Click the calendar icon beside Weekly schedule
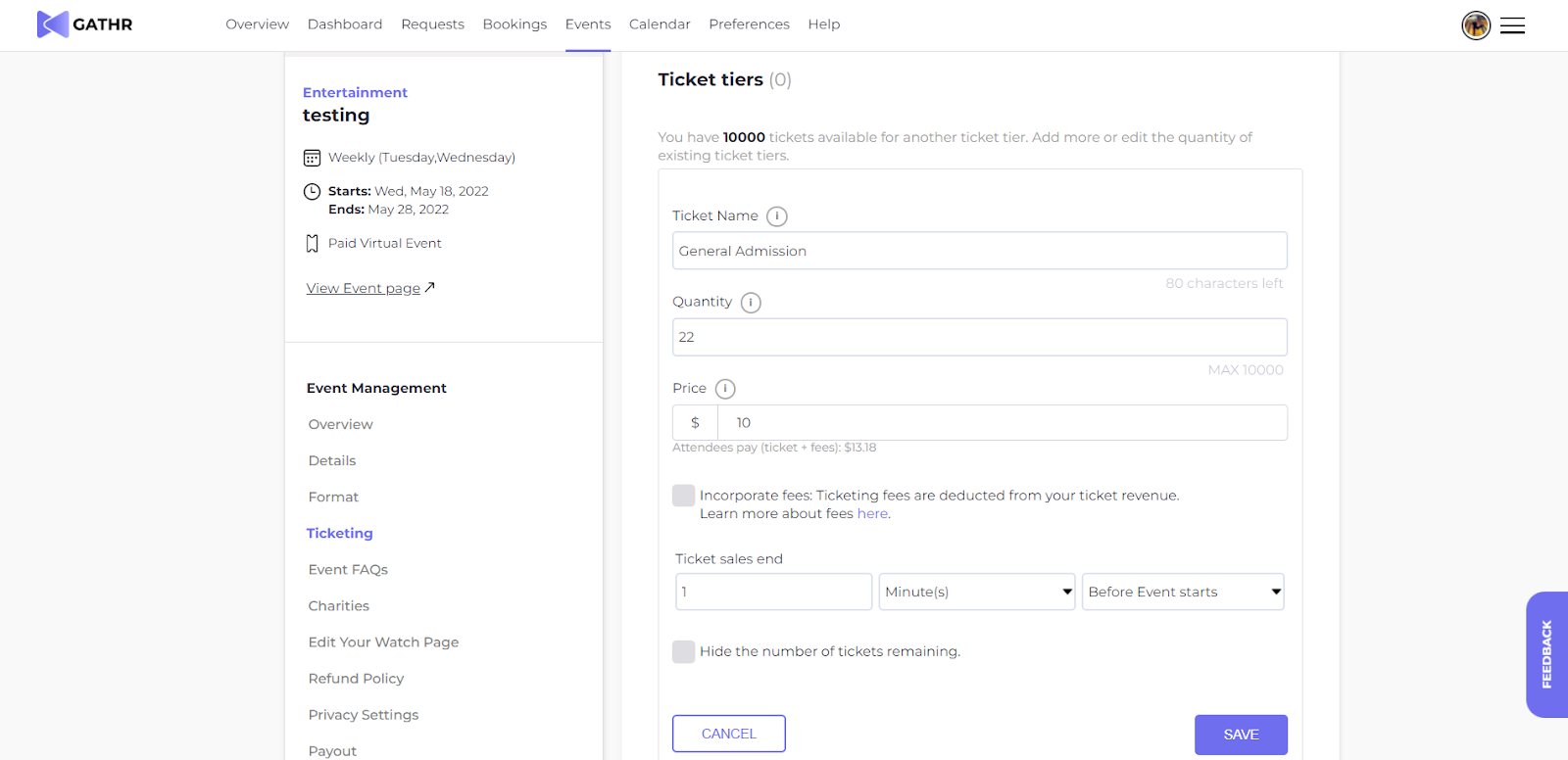The width and height of the screenshot is (1568, 760). [312, 158]
